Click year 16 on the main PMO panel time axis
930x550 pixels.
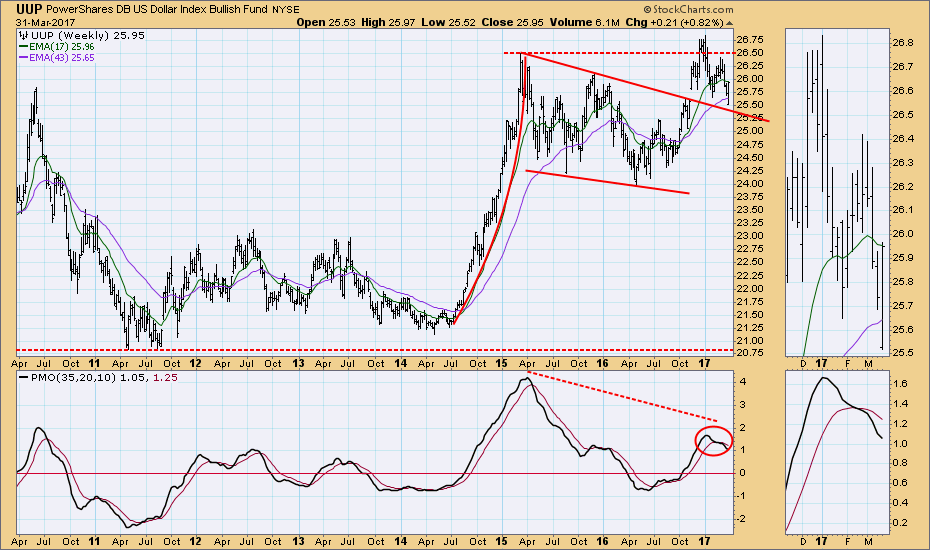(603, 541)
